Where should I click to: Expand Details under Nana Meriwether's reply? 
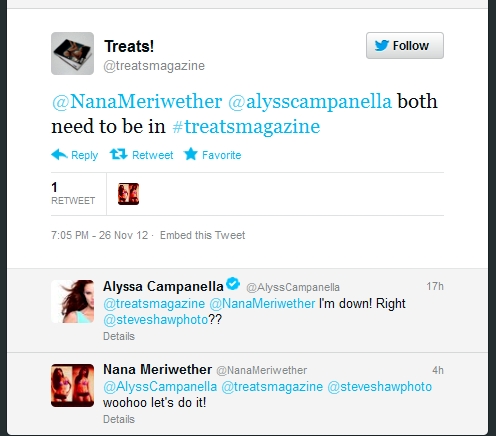[119, 419]
